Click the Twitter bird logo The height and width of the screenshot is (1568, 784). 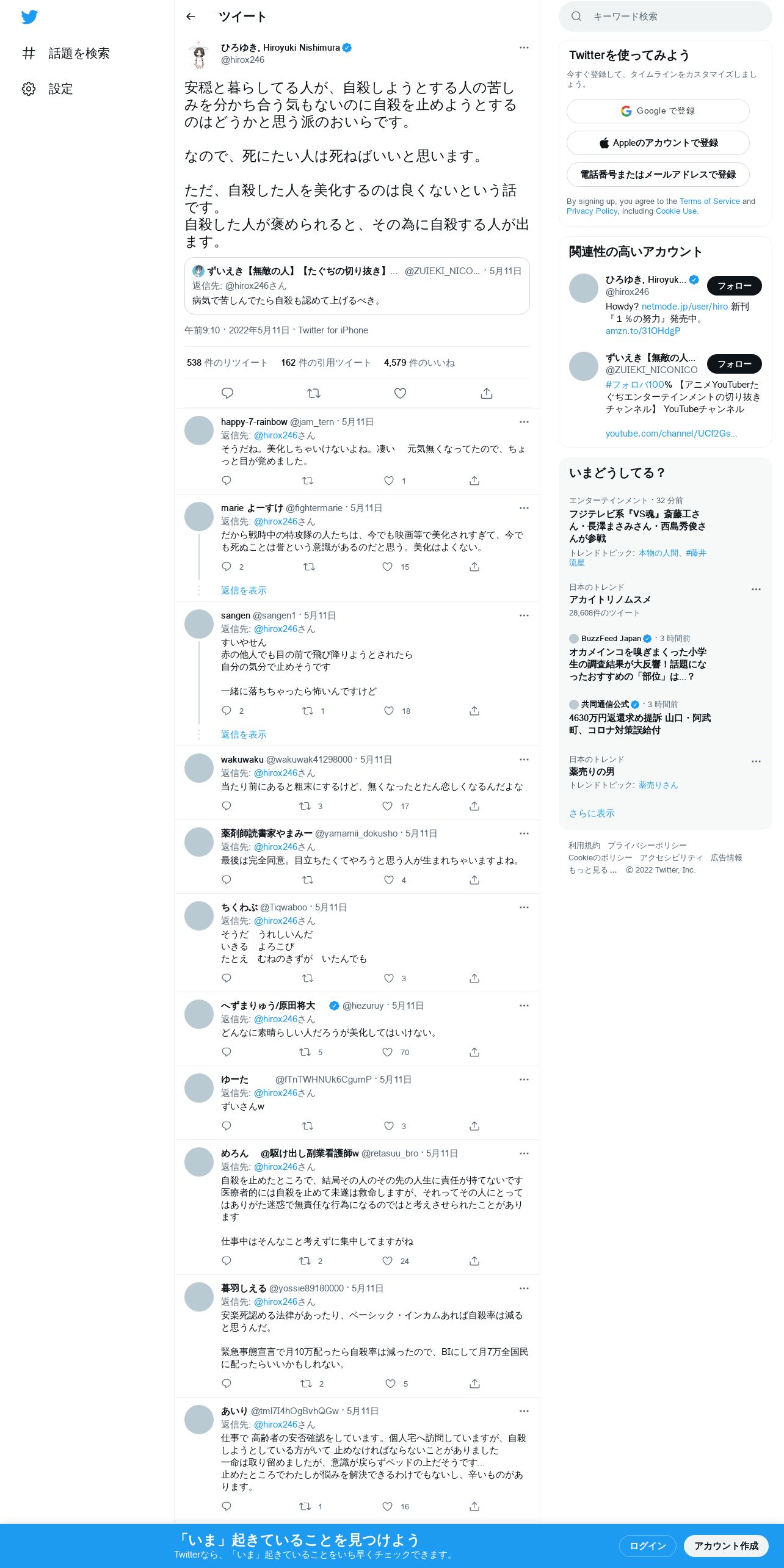click(29, 17)
